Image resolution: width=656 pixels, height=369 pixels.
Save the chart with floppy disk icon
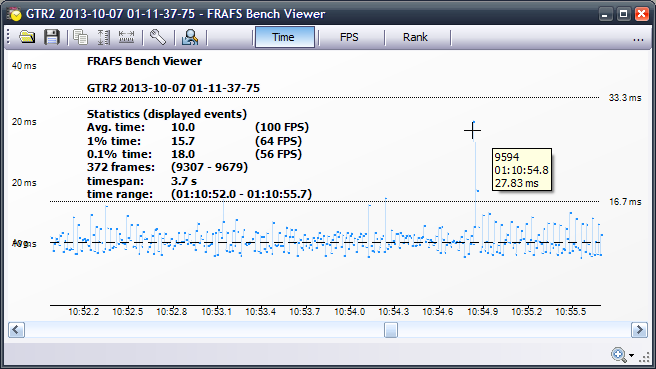coord(51,37)
